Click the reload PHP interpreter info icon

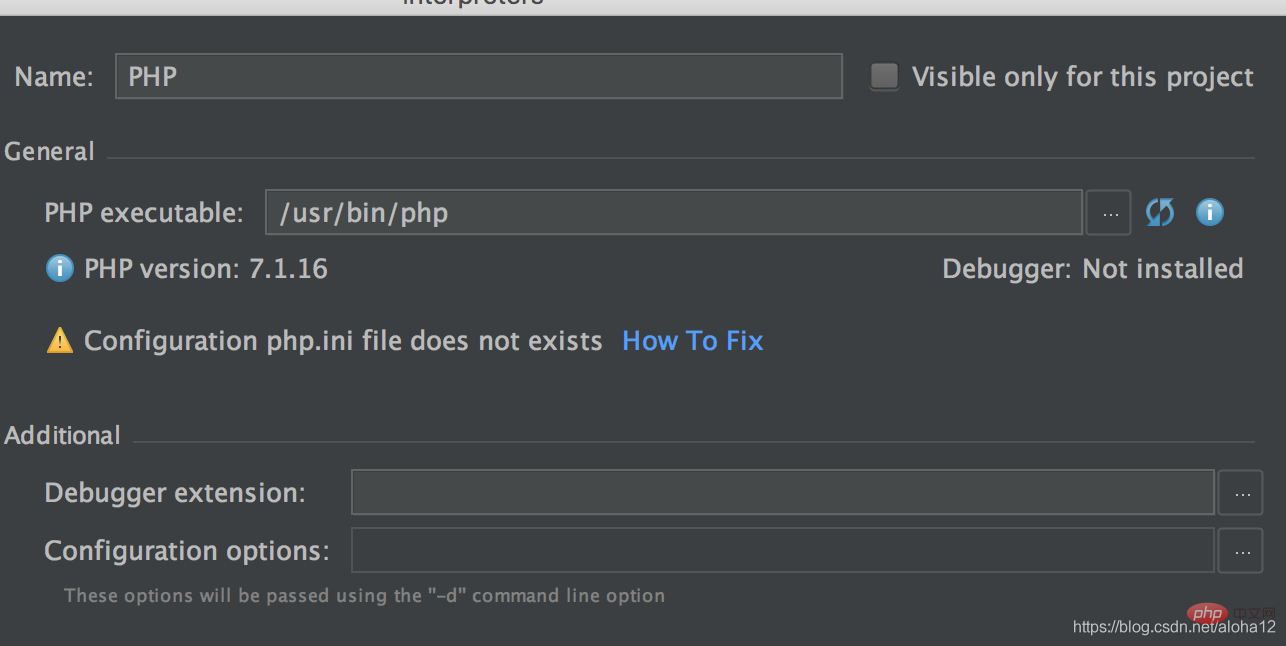coord(1159,212)
